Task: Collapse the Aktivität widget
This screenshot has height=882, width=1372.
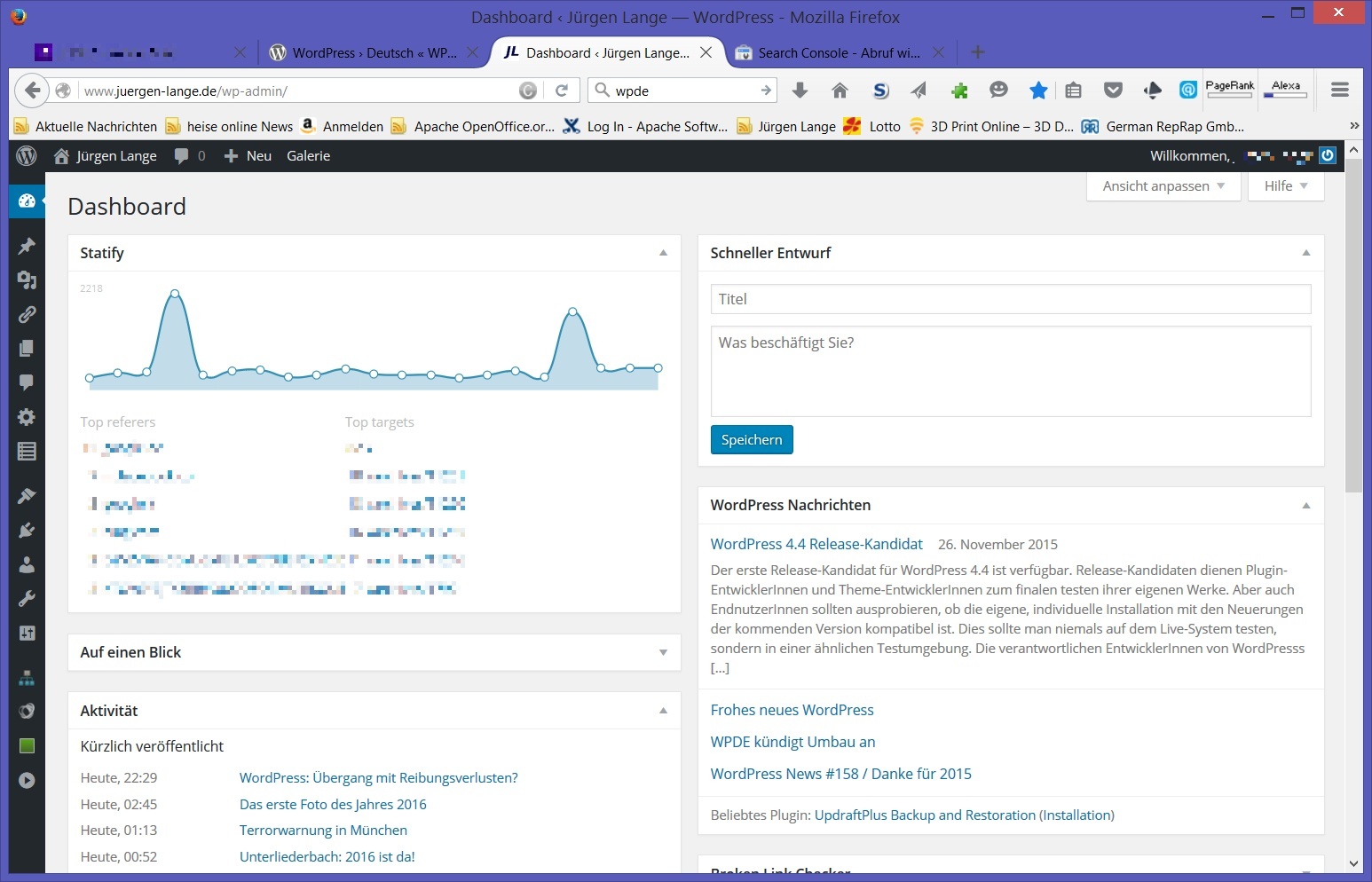Action: point(663,711)
